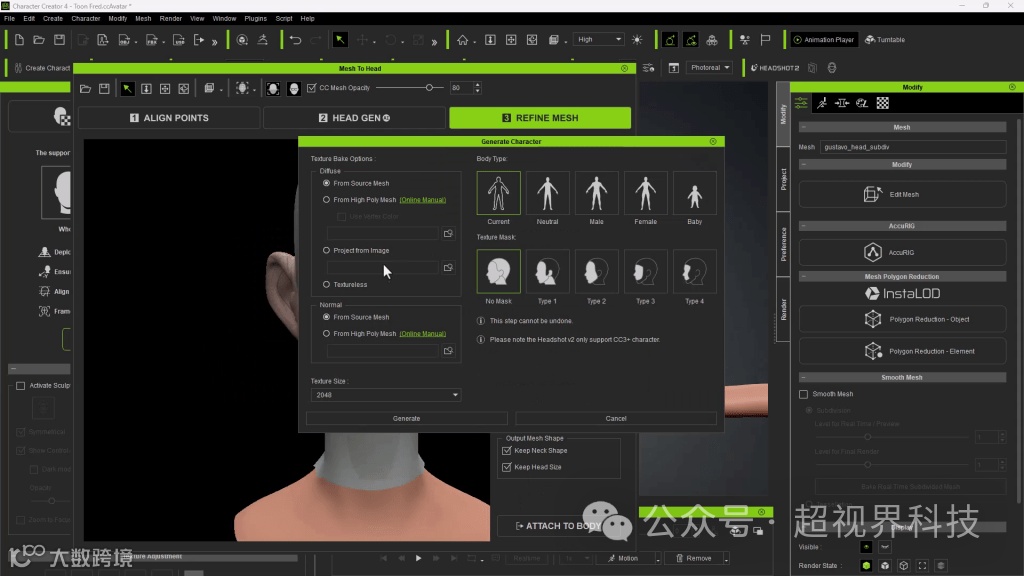Click Cancel in Generate Character dialog
This screenshot has width=1024, height=576.
tap(616, 419)
